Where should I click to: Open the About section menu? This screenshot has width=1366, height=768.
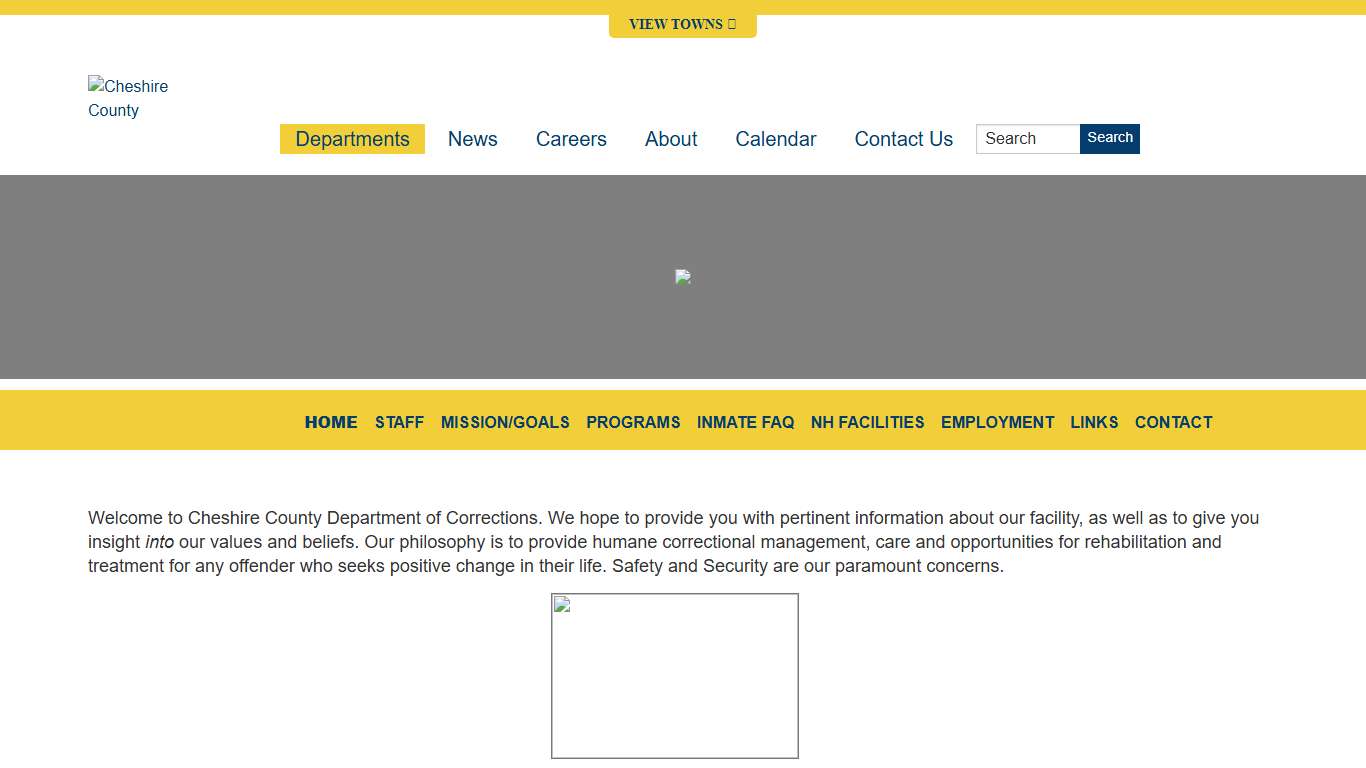pos(670,139)
